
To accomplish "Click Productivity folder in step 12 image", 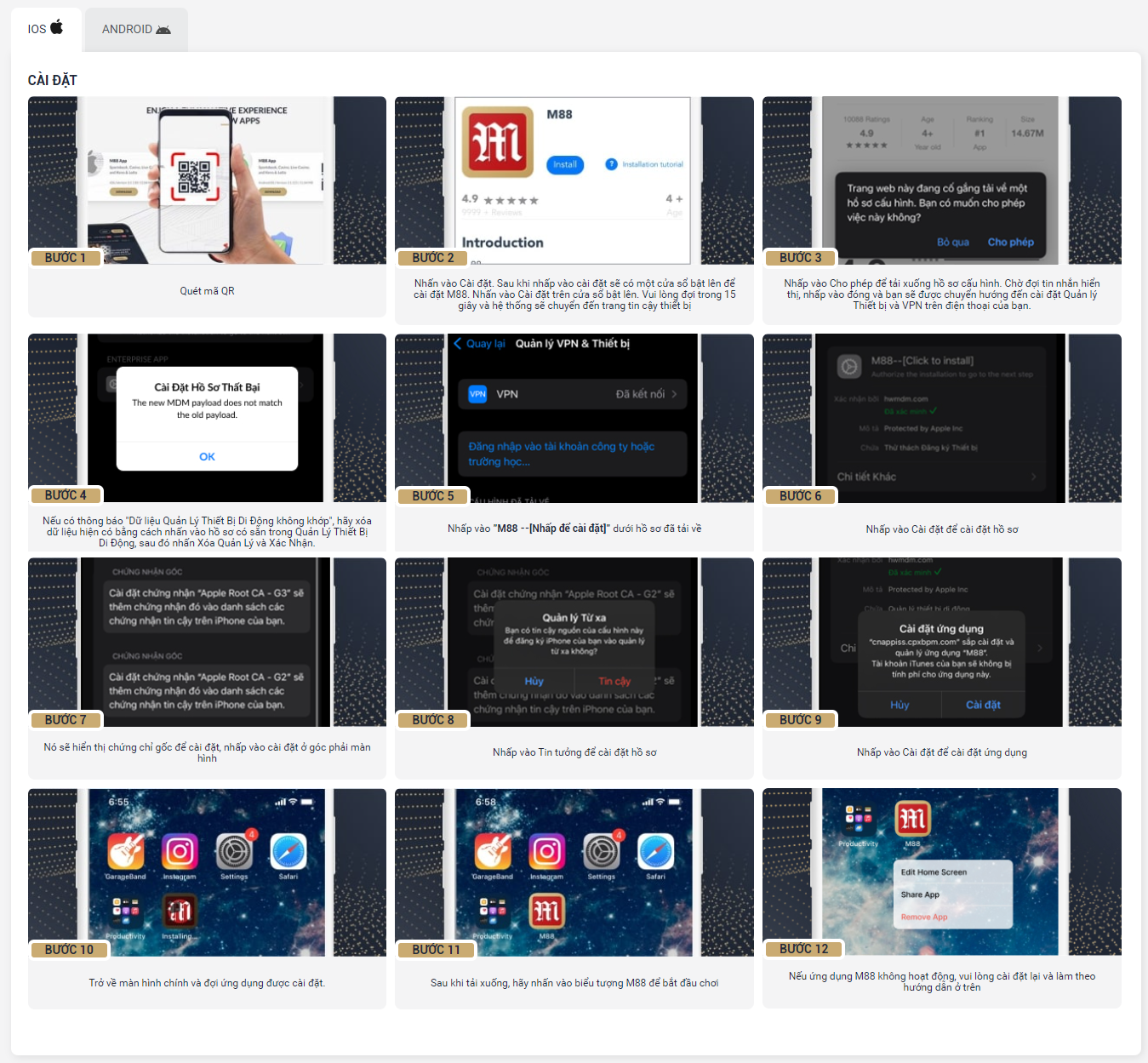I will [x=859, y=820].
